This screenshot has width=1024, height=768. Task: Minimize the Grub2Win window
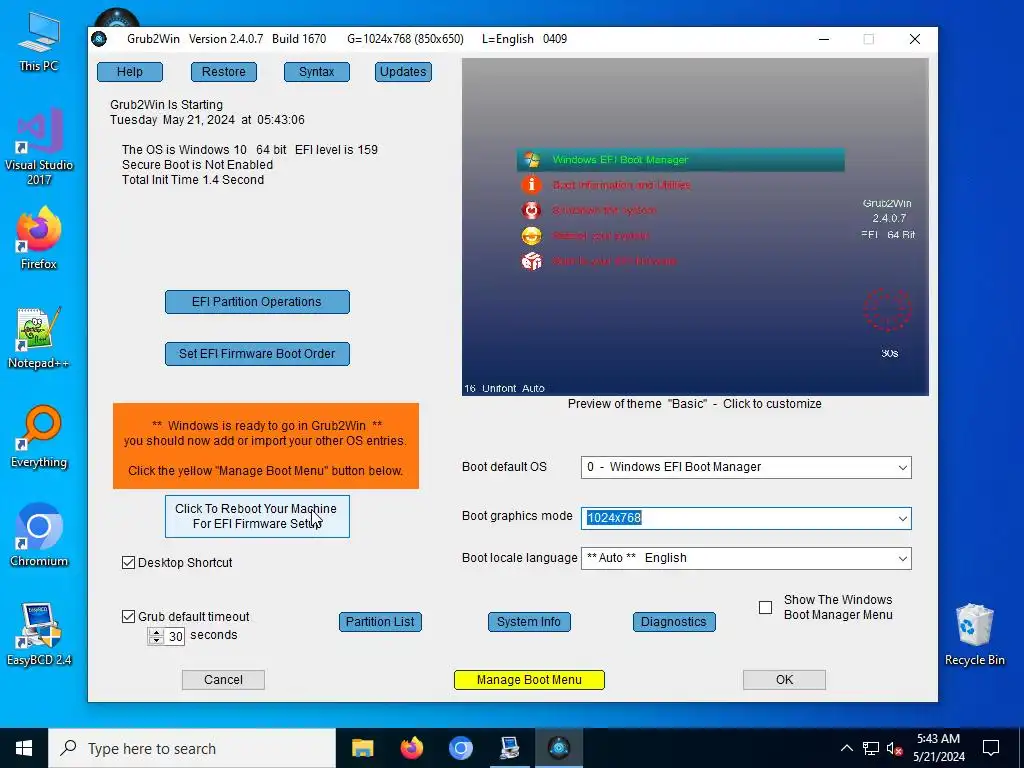pos(824,39)
